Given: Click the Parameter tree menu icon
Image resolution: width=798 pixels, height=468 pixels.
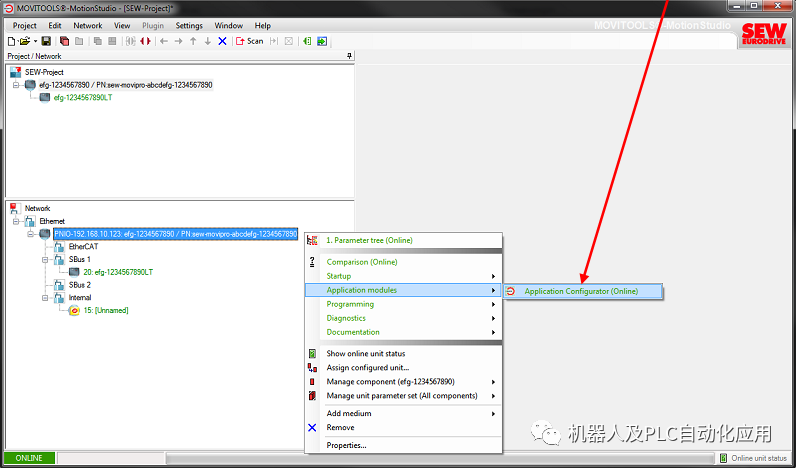Looking at the screenshot, I should [x=312, y=240].
